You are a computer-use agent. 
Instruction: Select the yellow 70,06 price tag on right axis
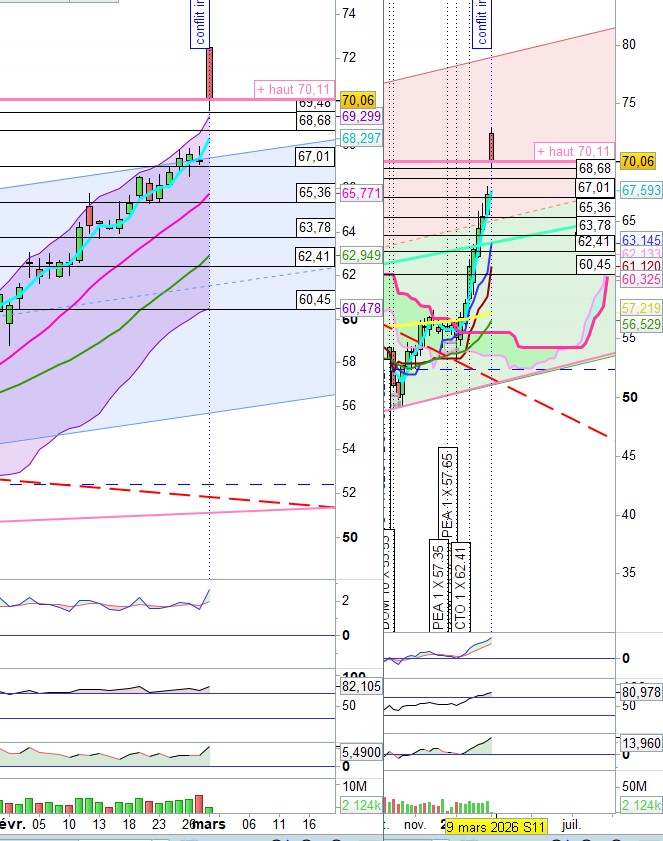638,161
